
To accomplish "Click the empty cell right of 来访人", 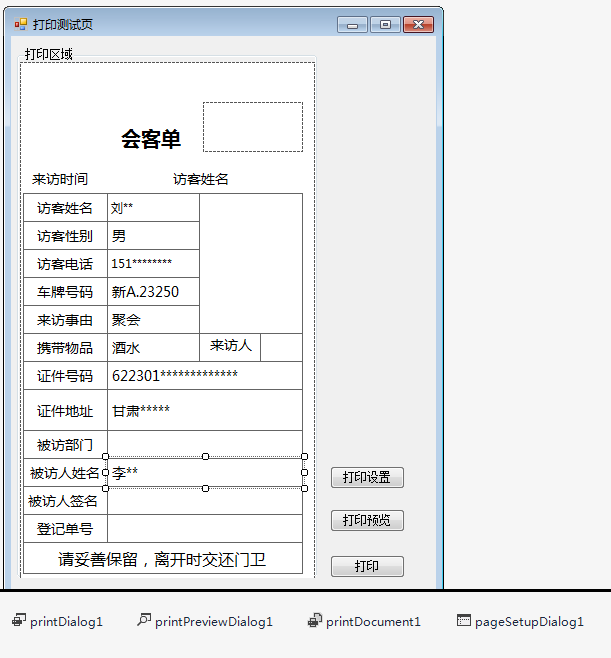I will [x=282, y=347].
